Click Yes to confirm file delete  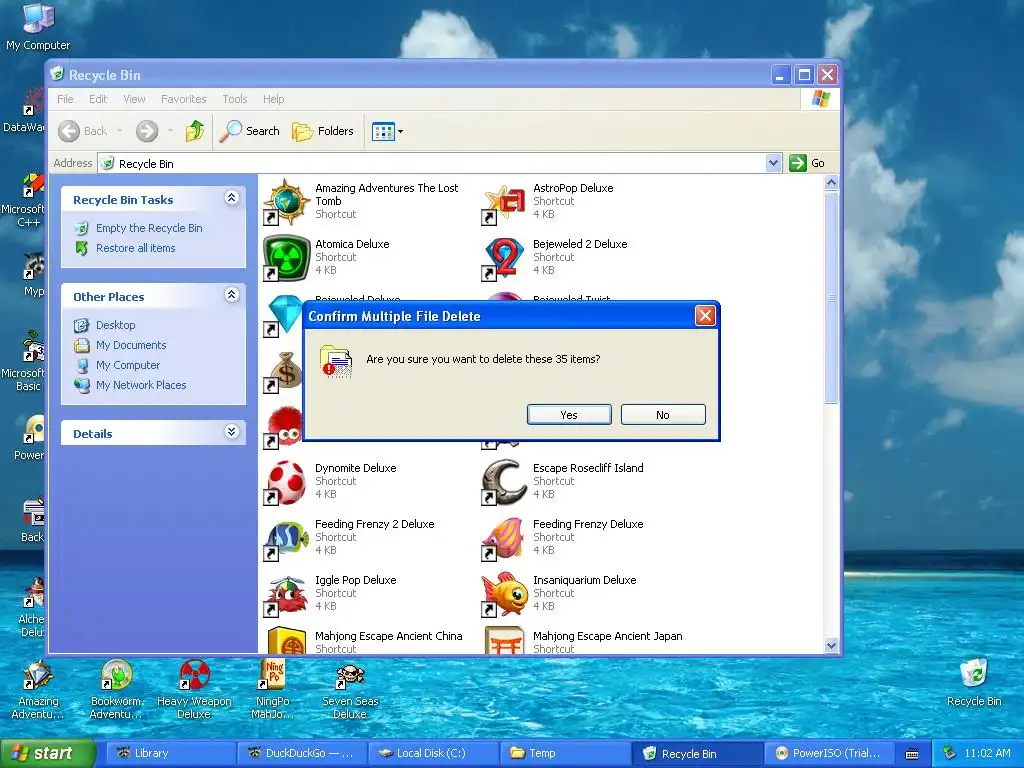569,415
